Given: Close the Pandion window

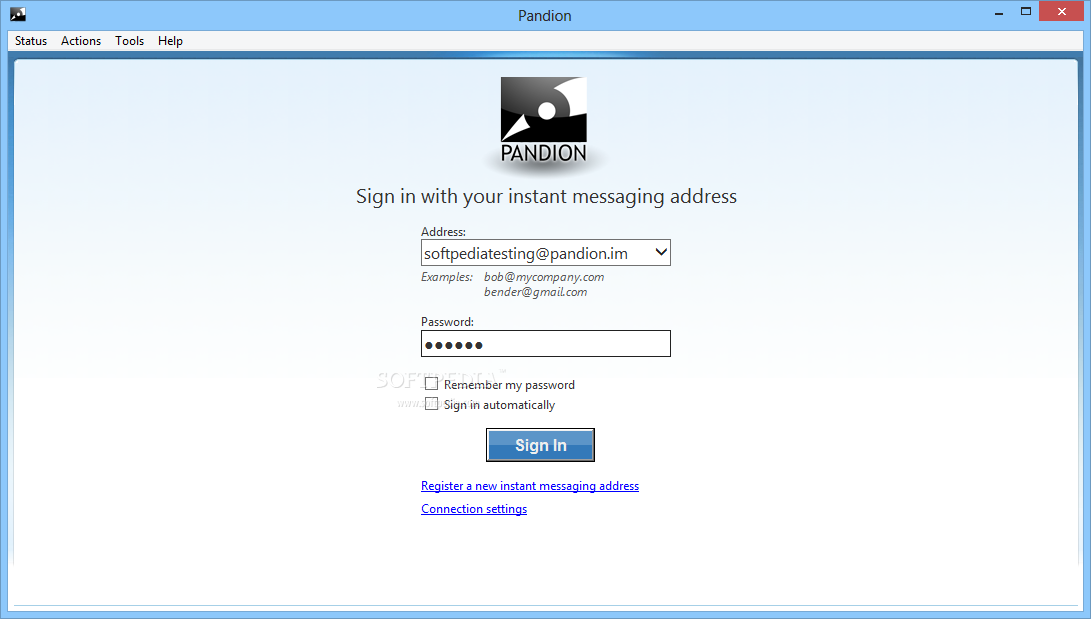Looking at the screenshot, I should tap(1062, 12).
